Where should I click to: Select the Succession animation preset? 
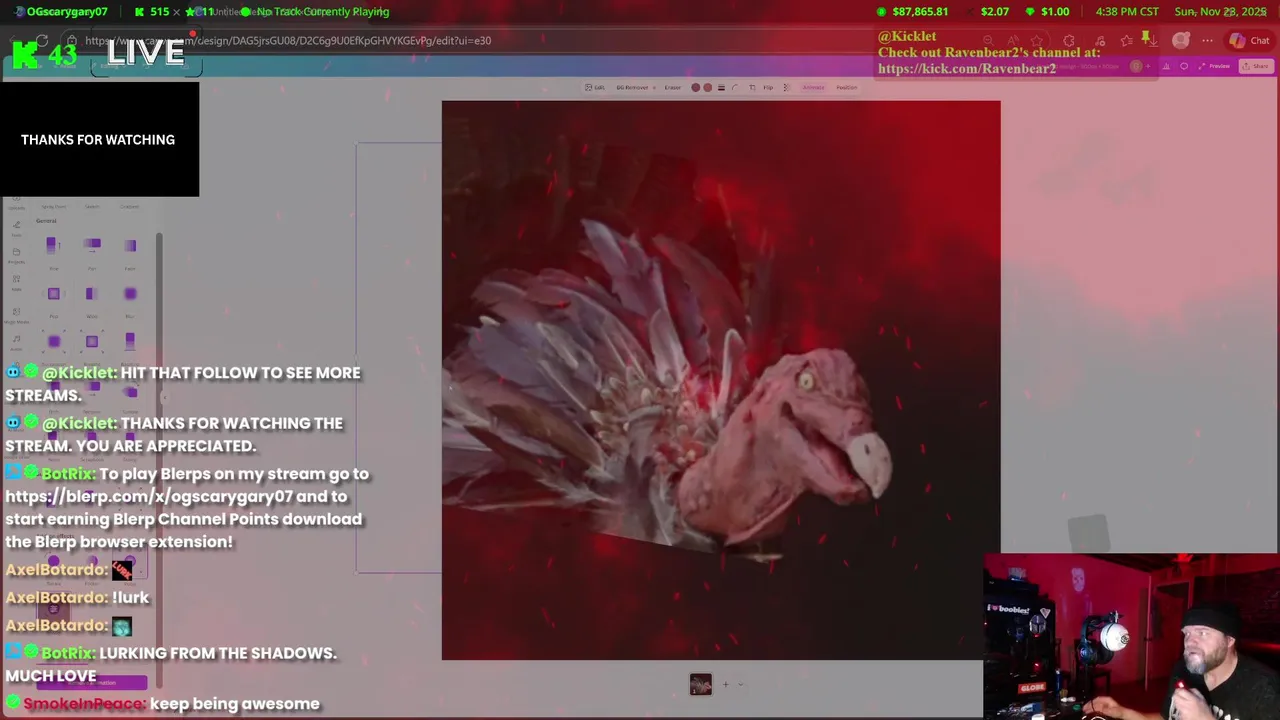tap(54, 341)
